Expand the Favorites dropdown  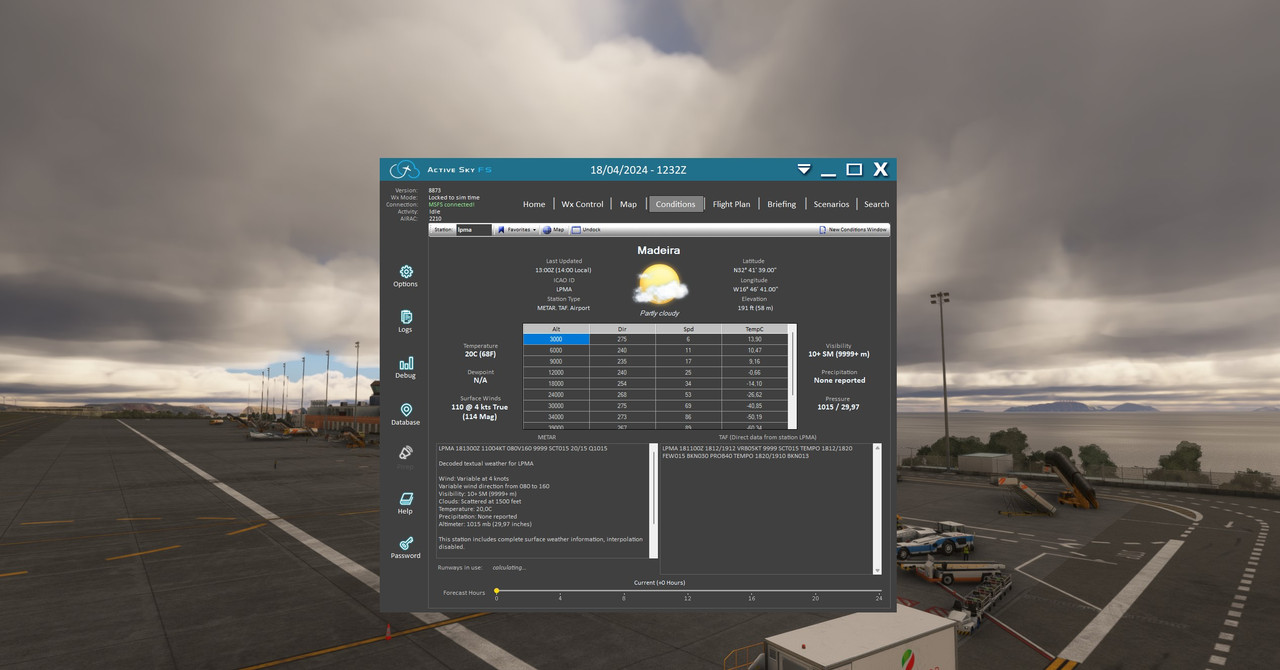[517, 230]
